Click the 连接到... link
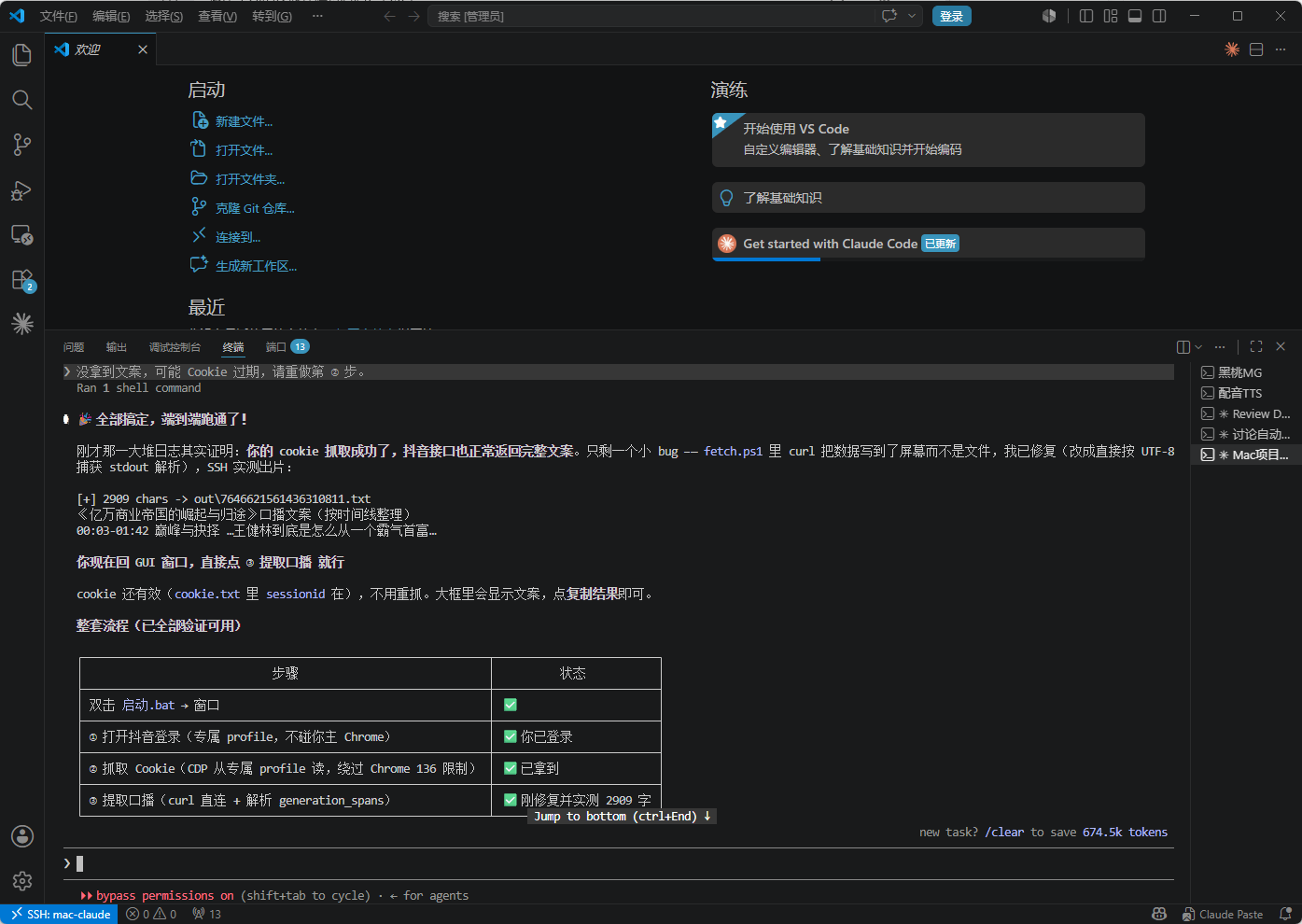The image size is (1302, 924). (238, 237)
